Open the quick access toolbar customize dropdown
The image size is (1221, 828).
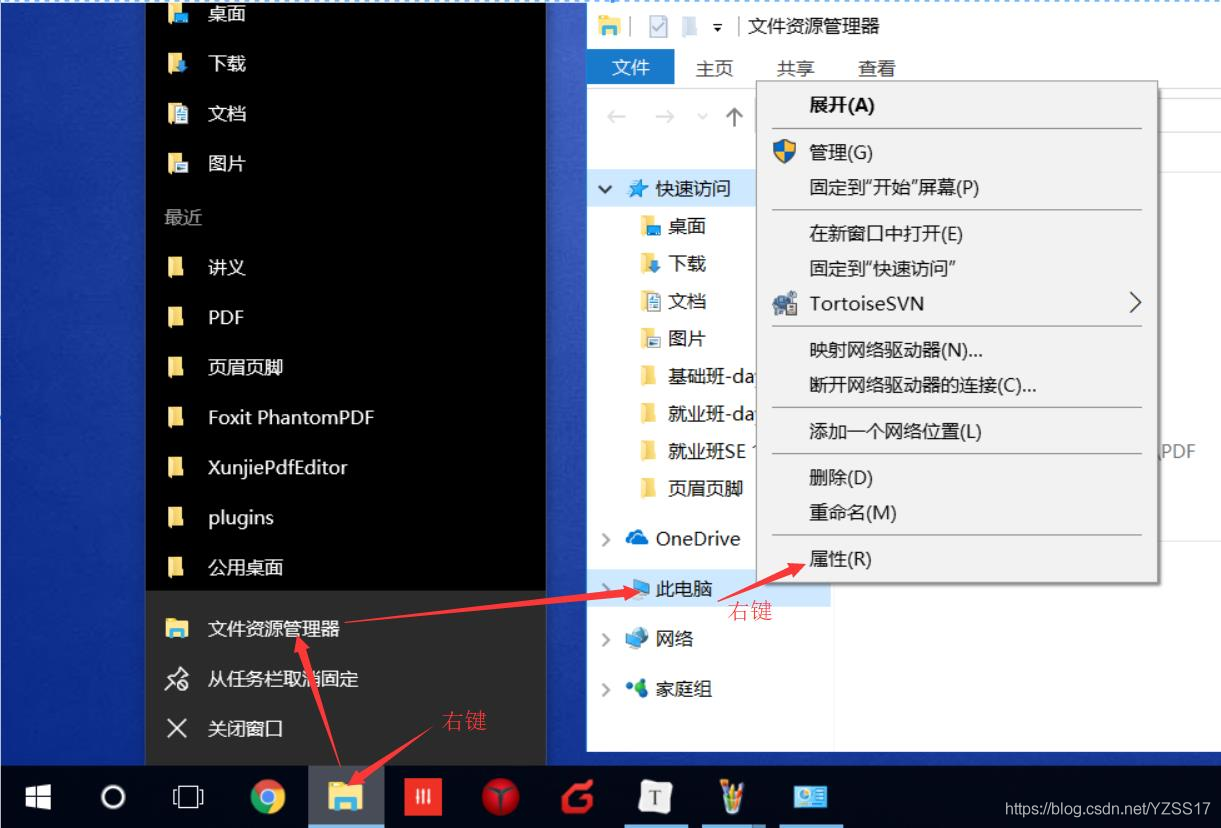tap(717, 28)
